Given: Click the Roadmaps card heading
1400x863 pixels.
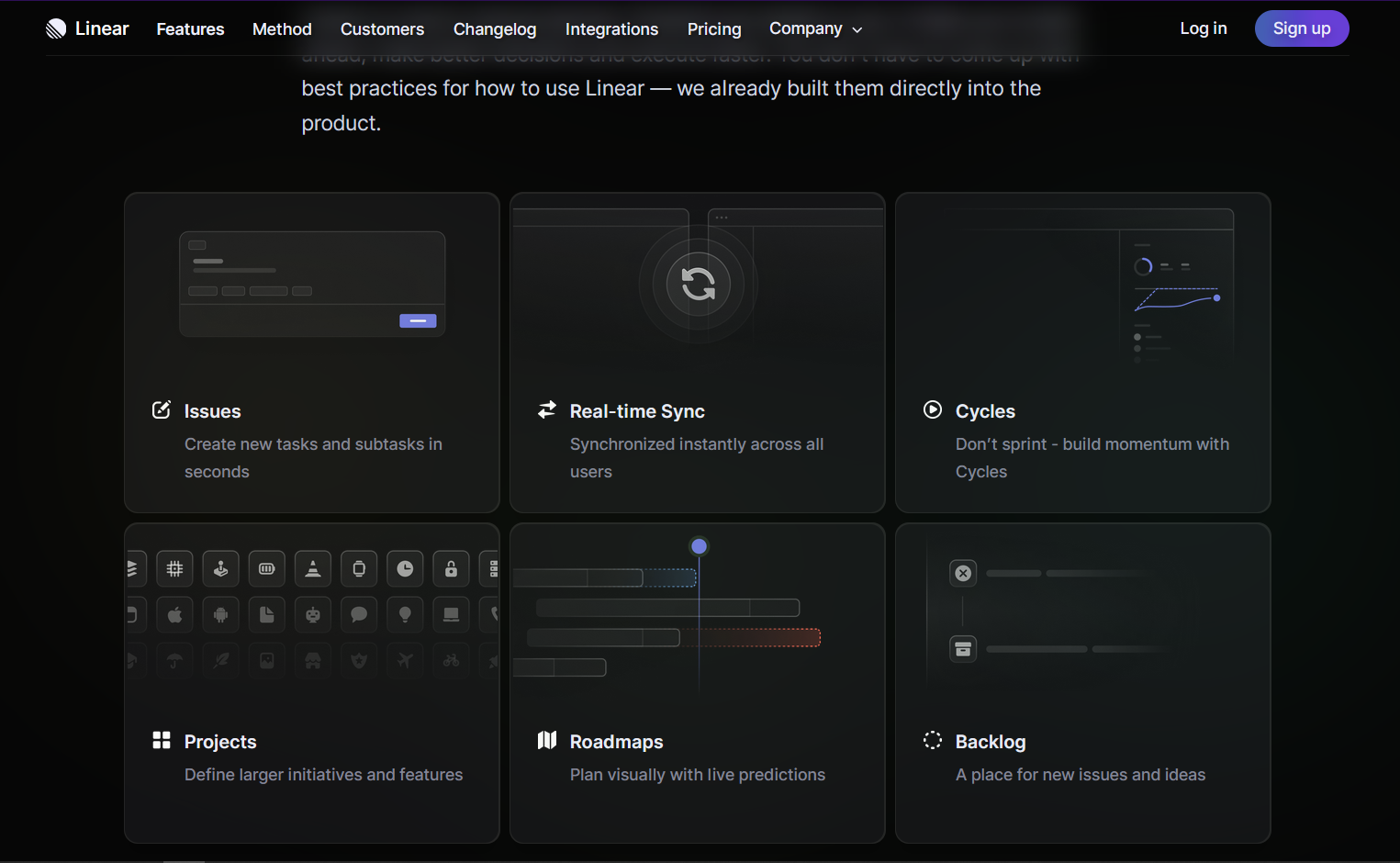Looking at the screenshot, I should [x=616, y=742].
